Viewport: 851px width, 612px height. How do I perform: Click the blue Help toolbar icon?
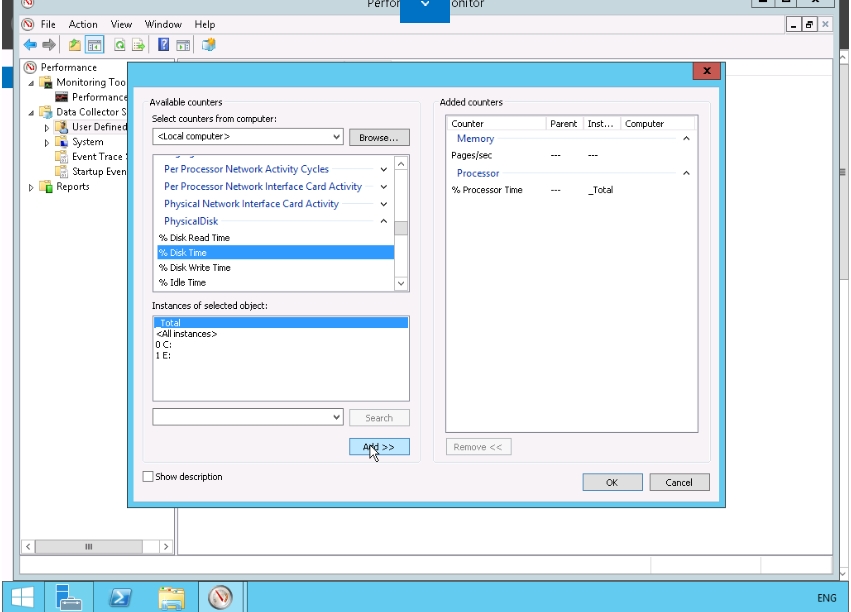163,45
